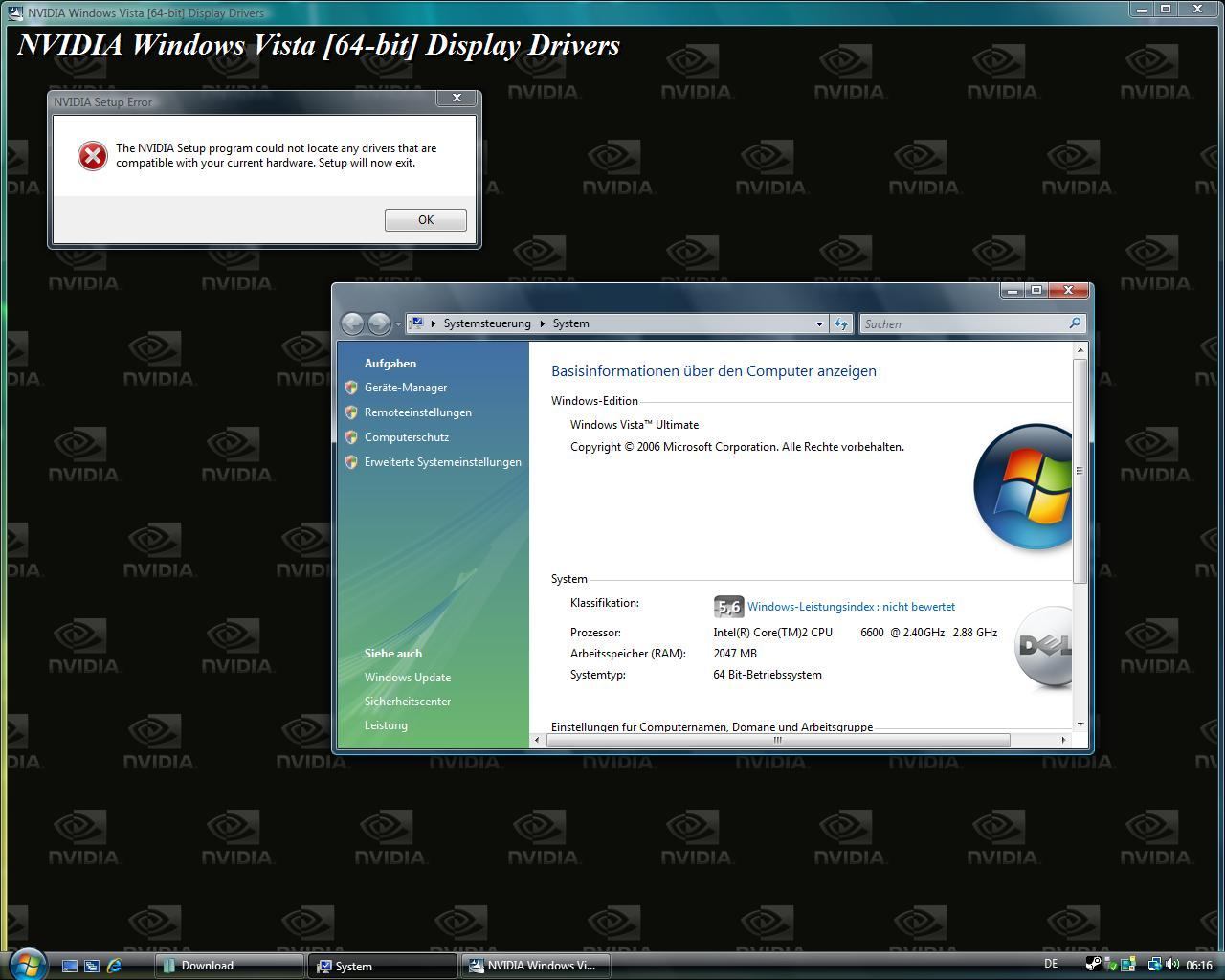Expand arrow between Systemsteuerung and System
The image size is (1225, 980).
[x=542, y=323]
